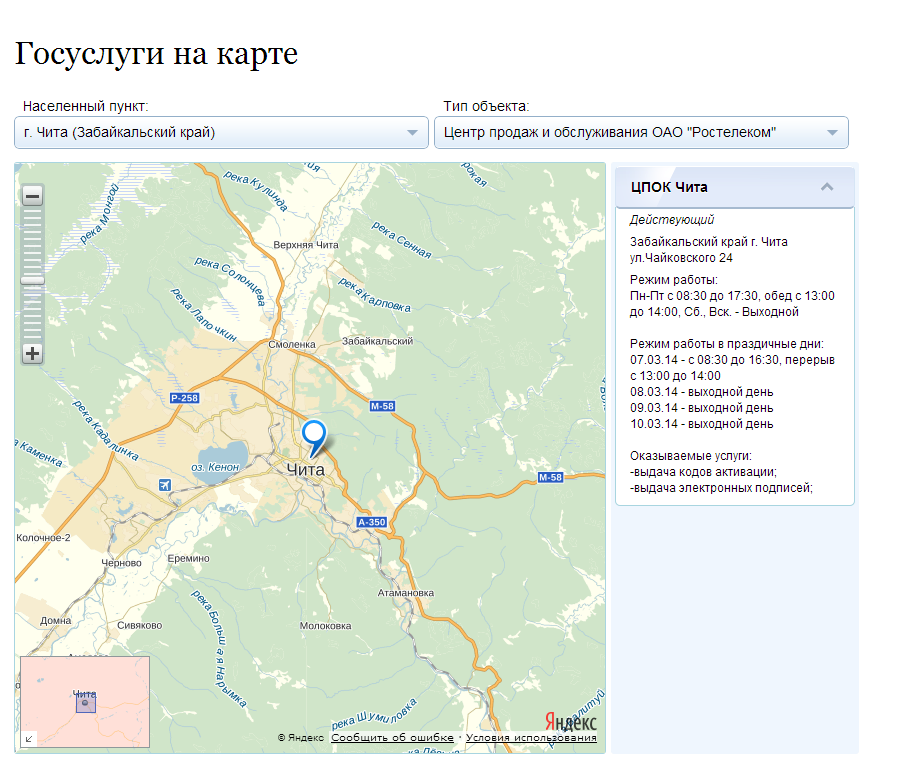Click the 10.03.14 - выходной день line
897x780 pixels.
tap(701, 424)
